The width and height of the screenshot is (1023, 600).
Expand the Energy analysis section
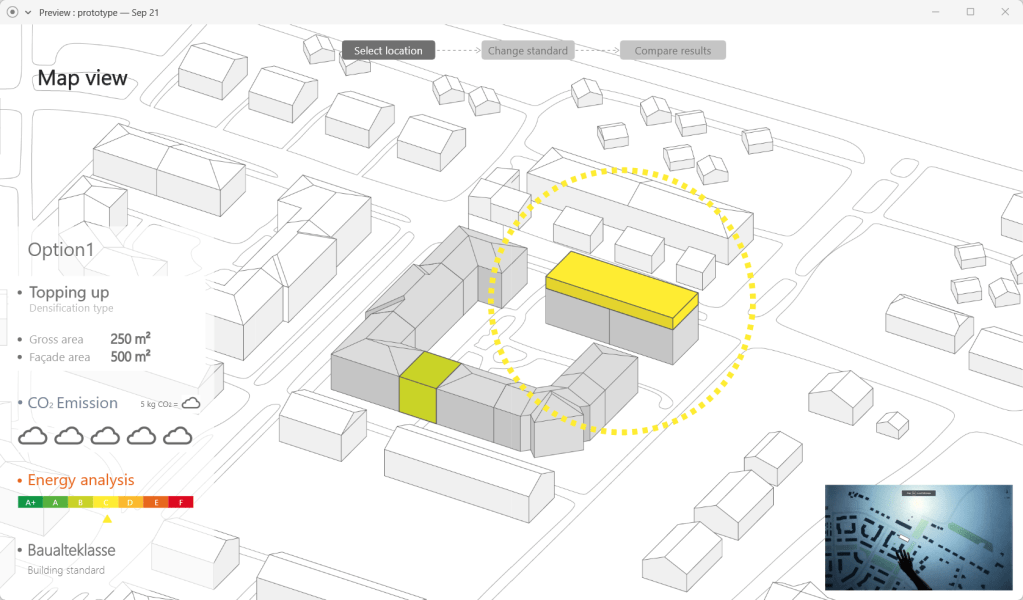point(81,480)
